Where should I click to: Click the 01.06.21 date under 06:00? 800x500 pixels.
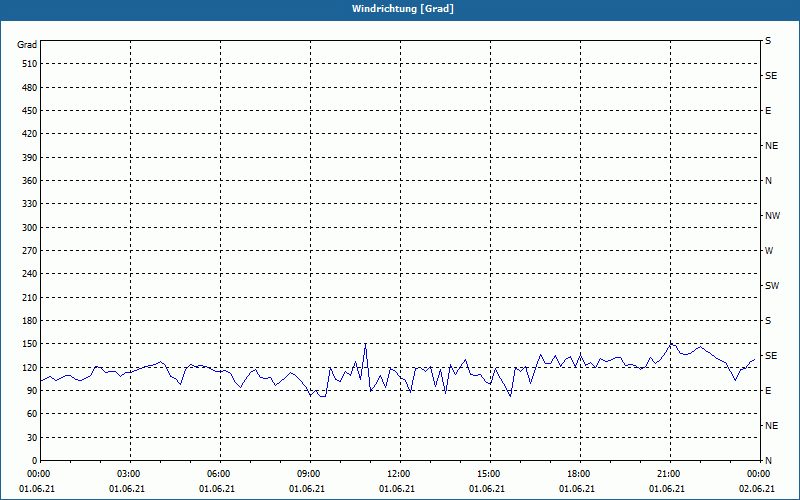point(217,489)
